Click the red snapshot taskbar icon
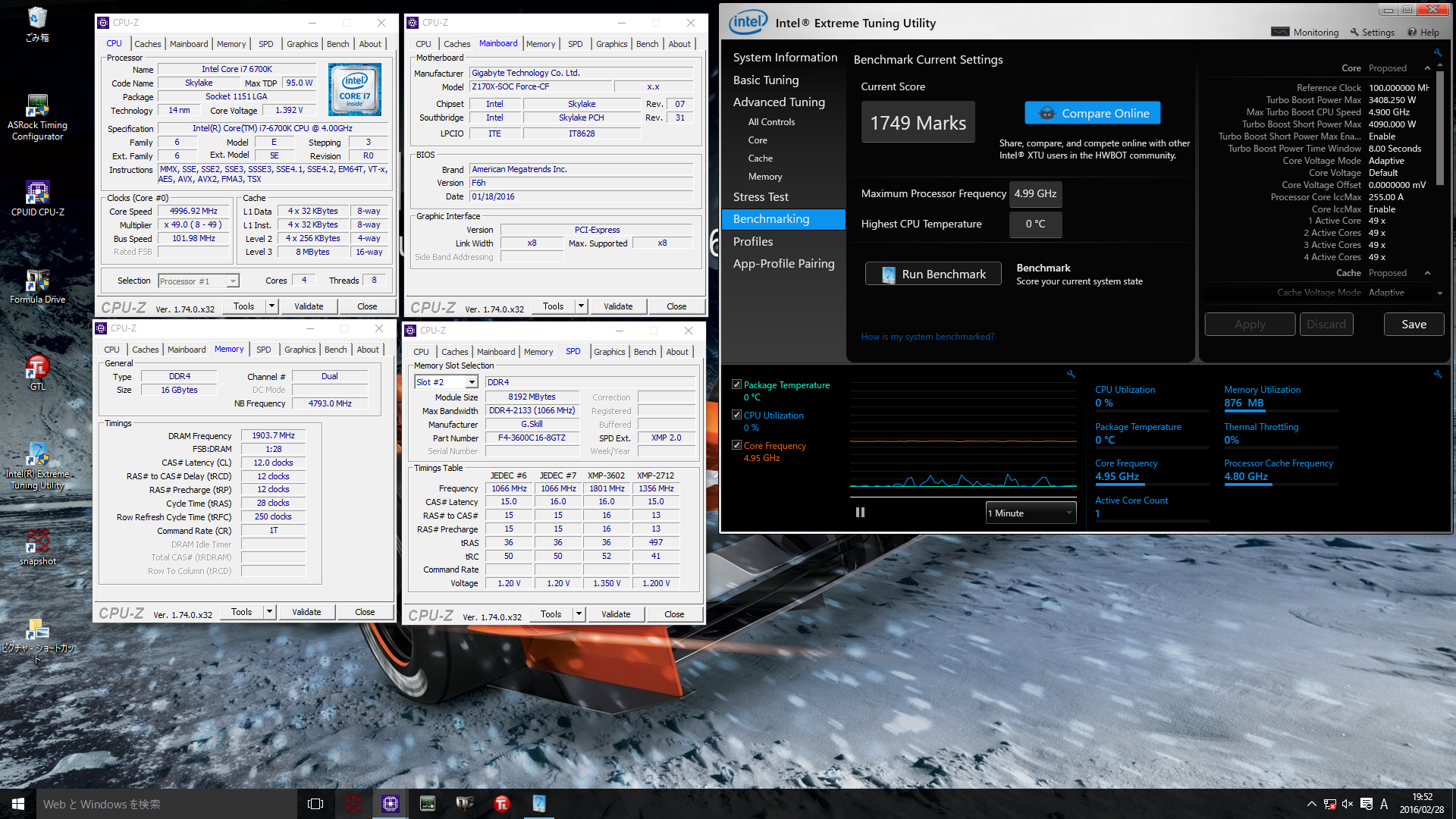The width and height of the screenshot is (1456, 819). pos(353,804)
